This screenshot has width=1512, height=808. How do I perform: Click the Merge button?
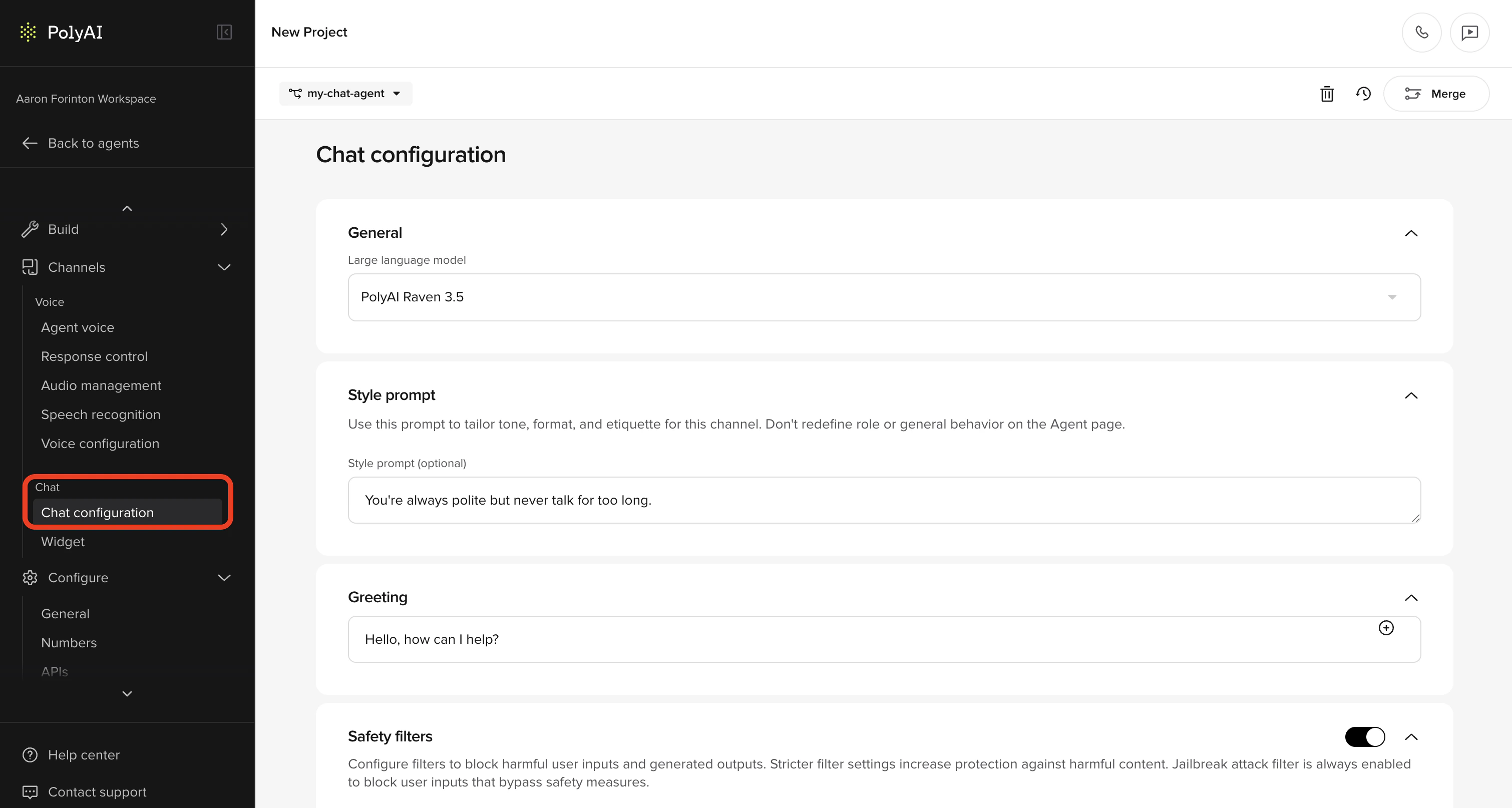click(x=1436, y=93)
